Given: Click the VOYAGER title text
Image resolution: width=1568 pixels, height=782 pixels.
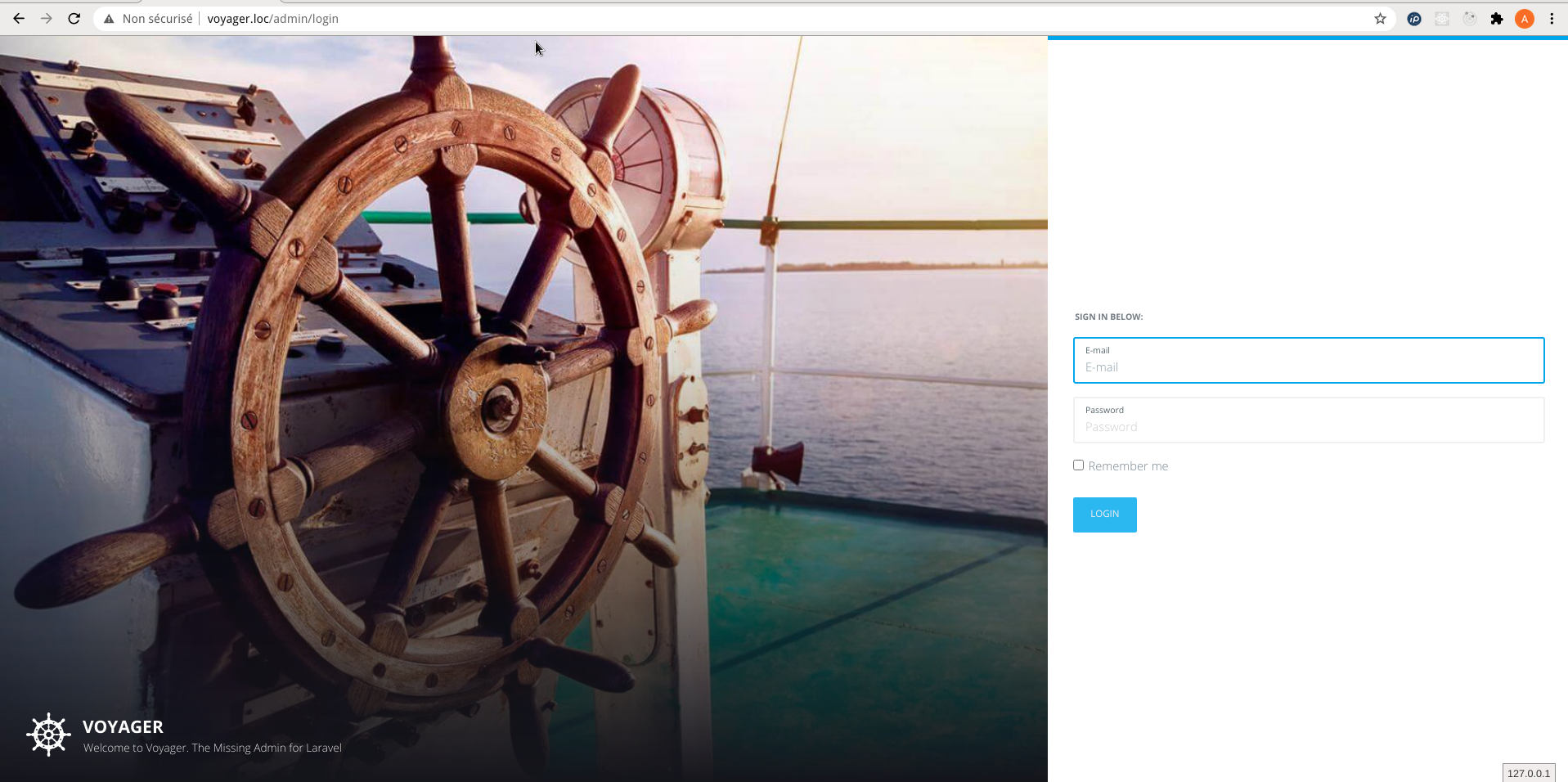Looking at the screenshot, I should pos(123,726).
